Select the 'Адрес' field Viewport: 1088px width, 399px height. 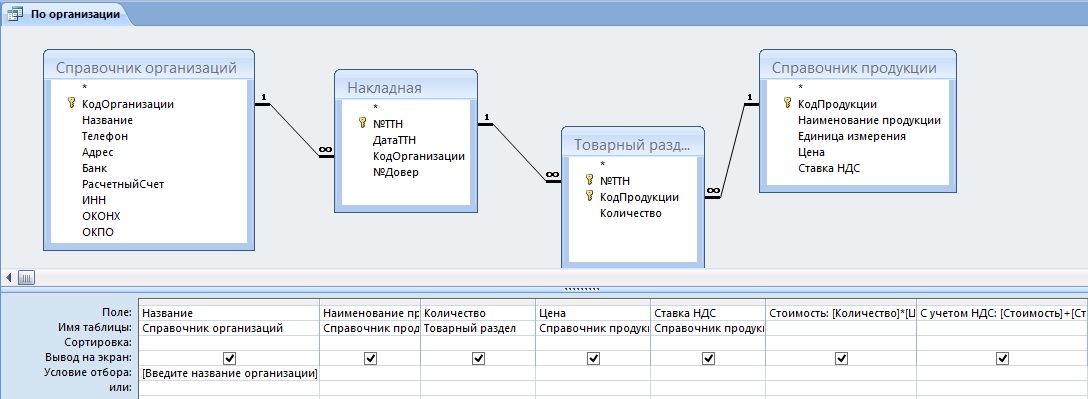pyautogui.click(x=97, y=152)
